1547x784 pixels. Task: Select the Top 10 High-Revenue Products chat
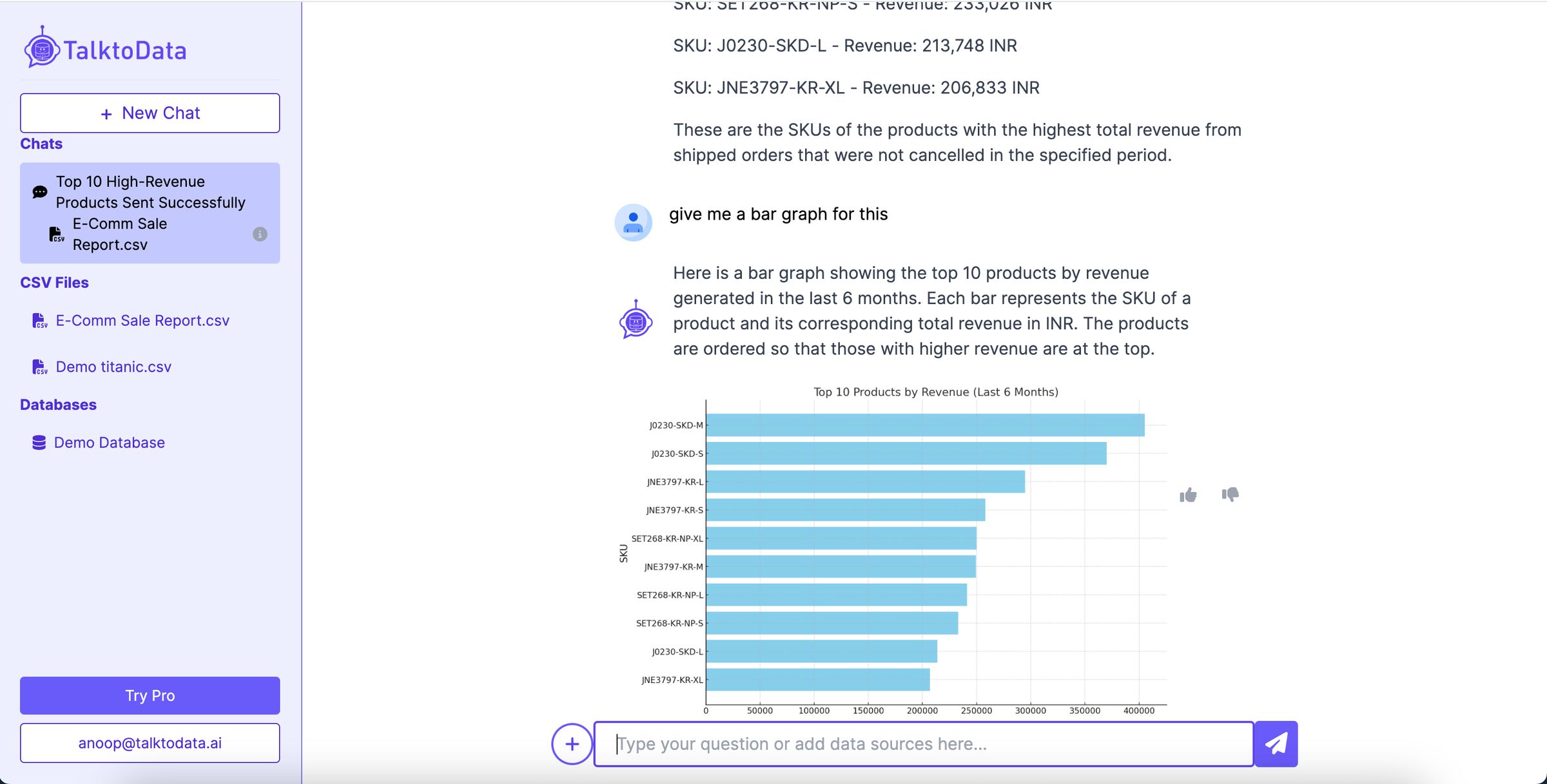[150, 213]
